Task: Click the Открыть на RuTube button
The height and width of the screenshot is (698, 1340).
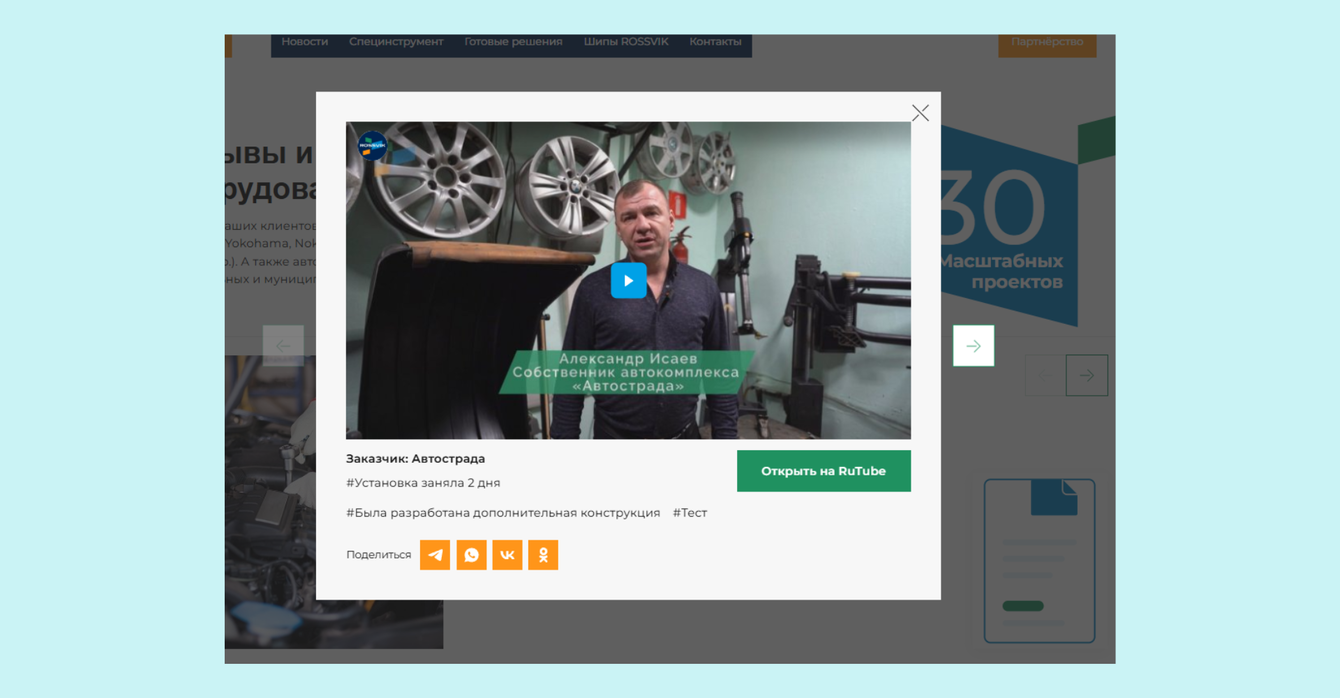Action: (824, 471)
